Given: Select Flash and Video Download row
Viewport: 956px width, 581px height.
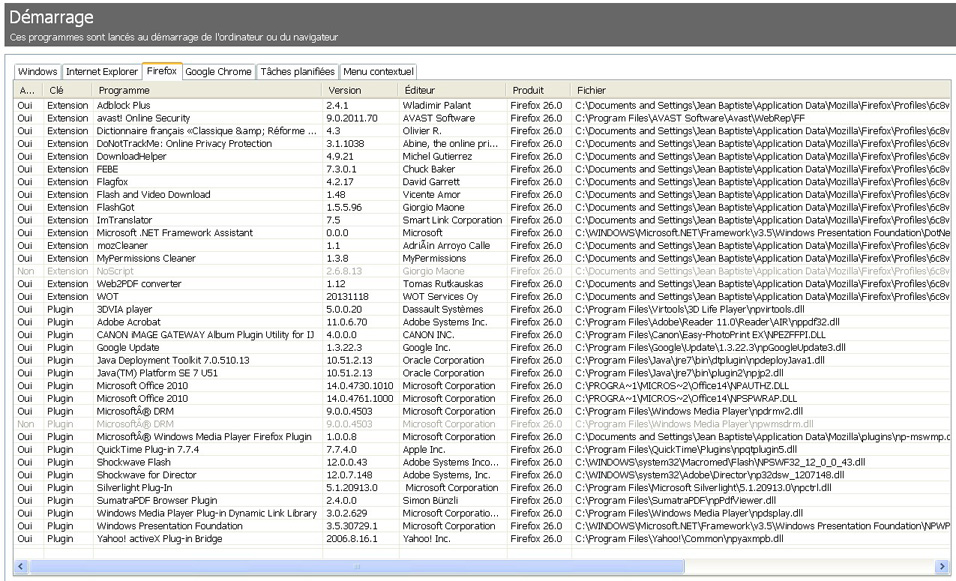Looking at the screenshot, I should [482, 194].
